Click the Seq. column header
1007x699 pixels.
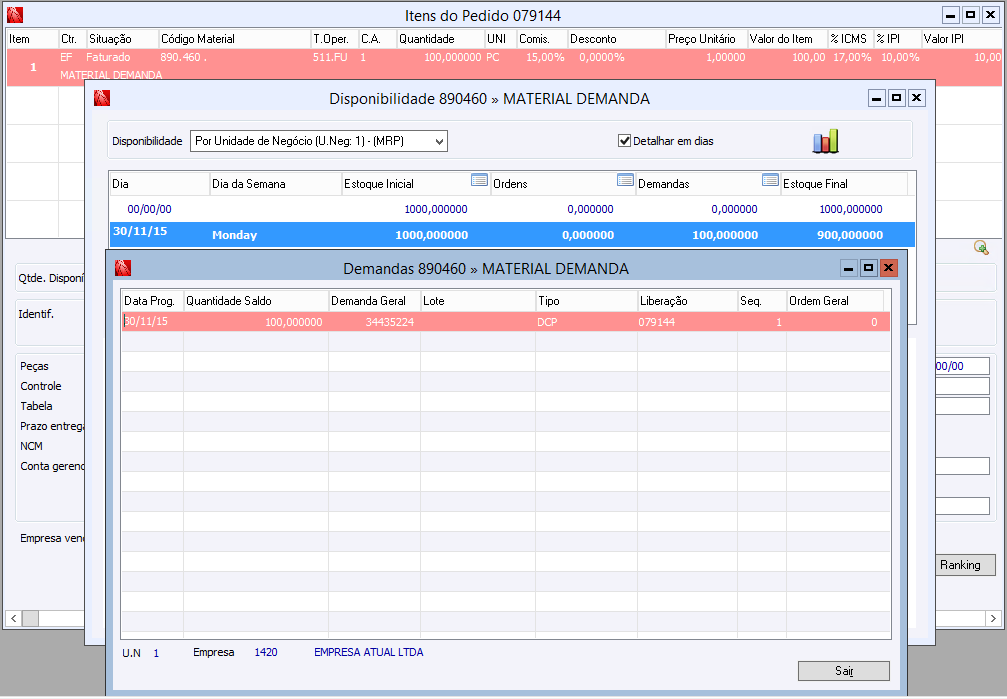click(762, 301)
